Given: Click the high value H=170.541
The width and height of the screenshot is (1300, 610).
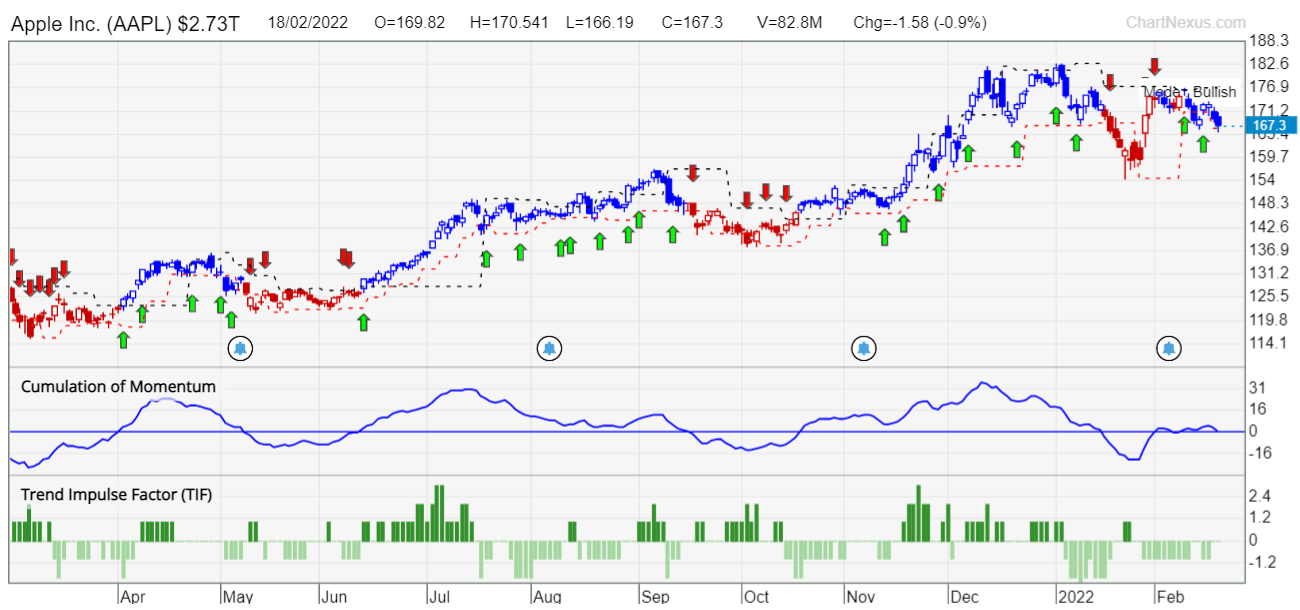Looking at the screenshot, I should pyautogui.click(x=507, y=22).
